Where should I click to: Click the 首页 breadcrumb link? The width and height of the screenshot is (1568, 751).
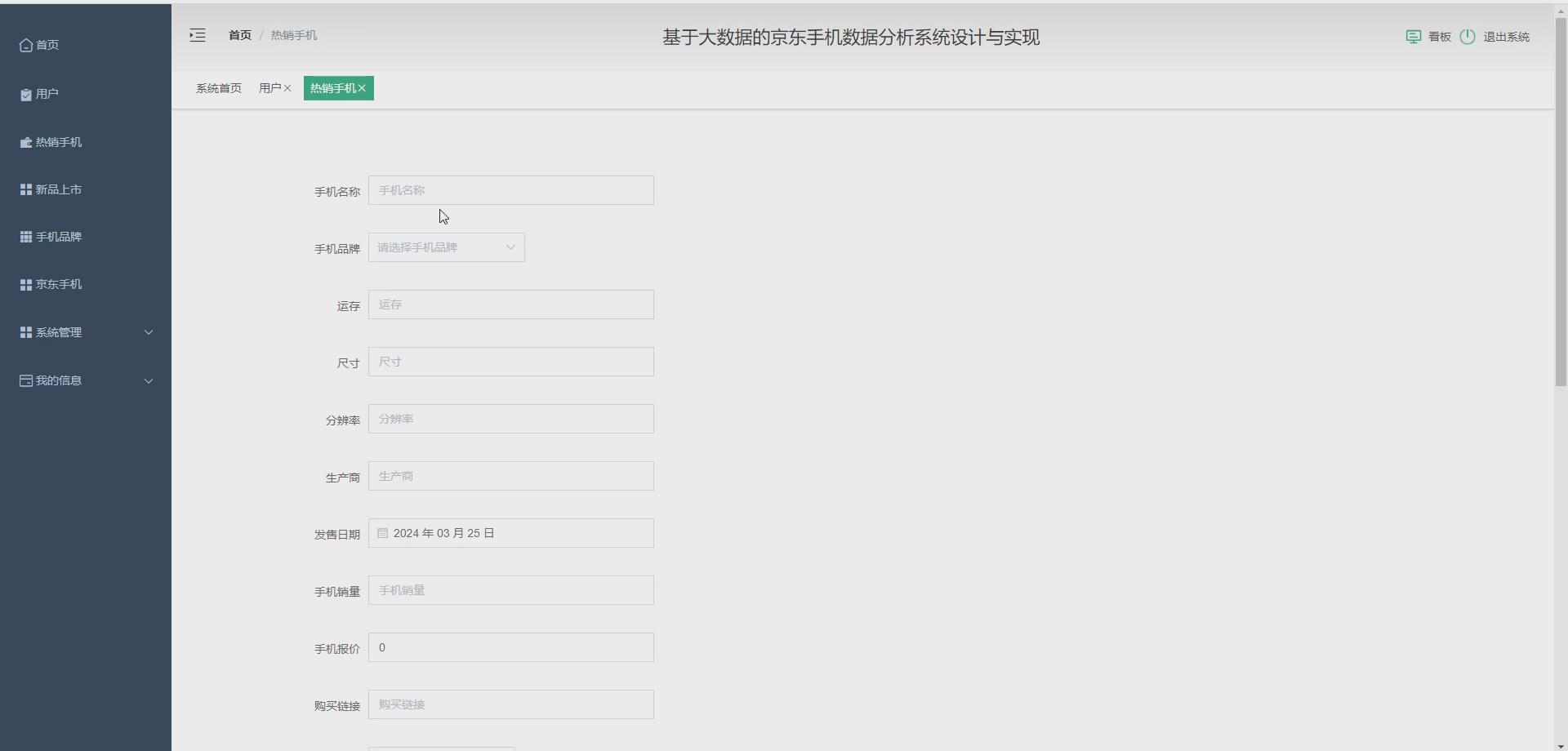(x=240, y=35)
